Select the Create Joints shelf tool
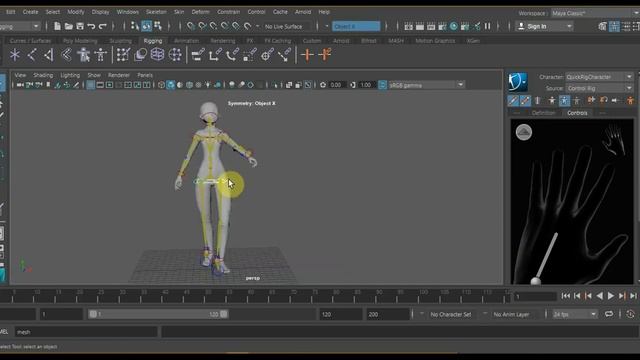This screenshot has width=640, height=360. click(32, 55)
